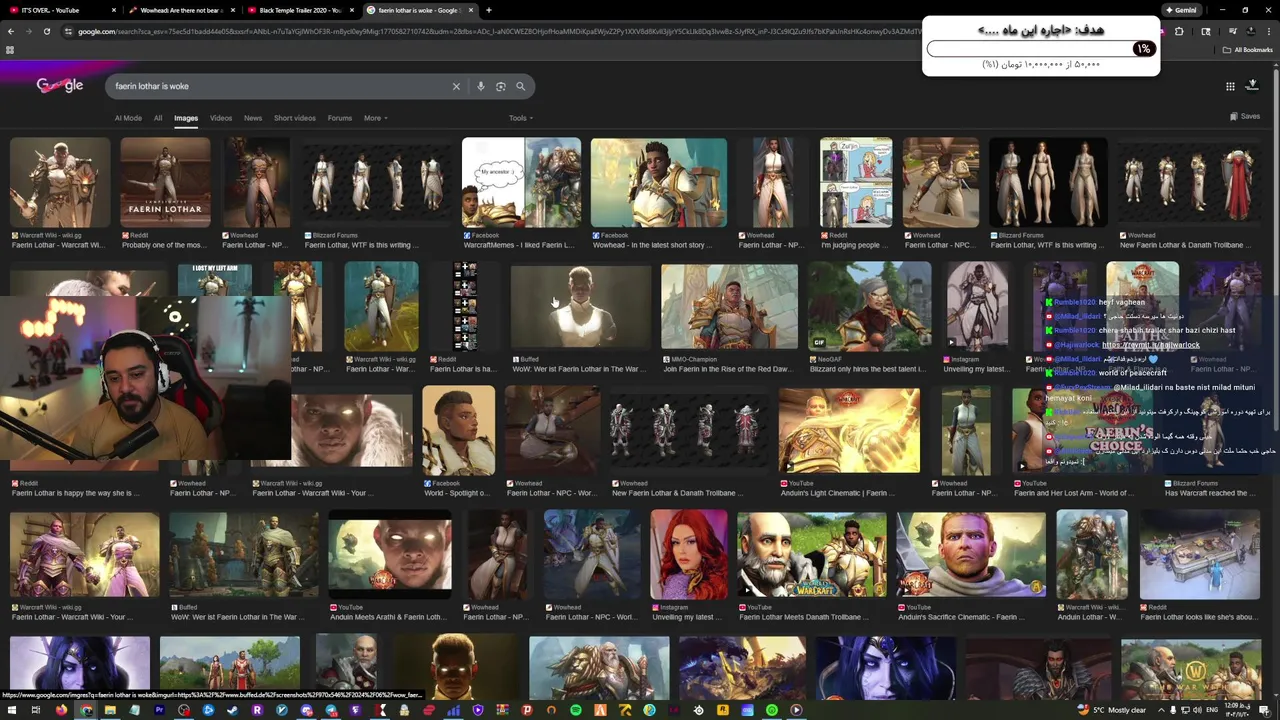Image resolution: width=1280 pixels, height=720 pixels.
Task: Click "Join Faerin in the Rise of the Red Daw..." caption
Action: 728,369
